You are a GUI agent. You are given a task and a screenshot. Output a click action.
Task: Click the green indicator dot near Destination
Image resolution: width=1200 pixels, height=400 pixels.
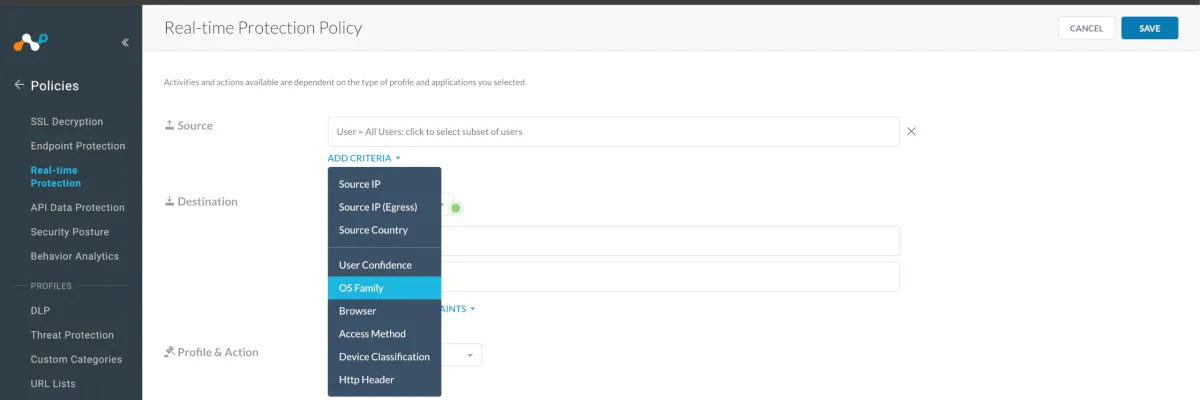tap(455, 208)
